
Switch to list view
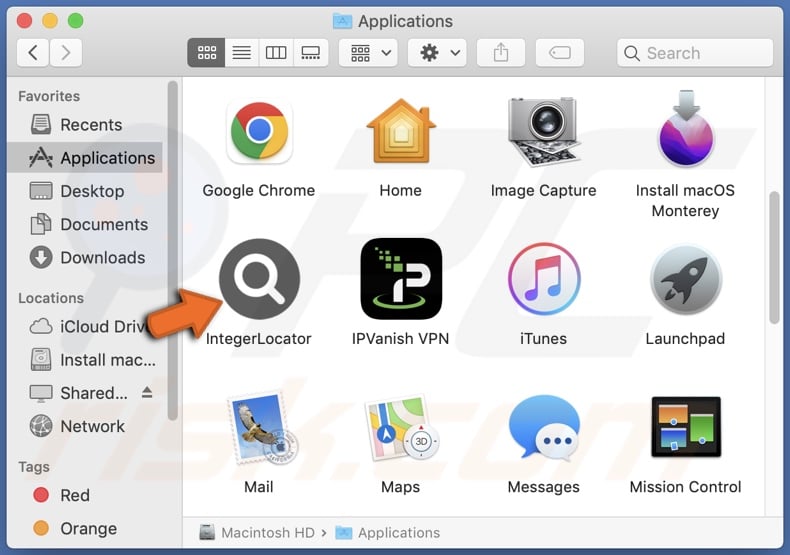242,52
